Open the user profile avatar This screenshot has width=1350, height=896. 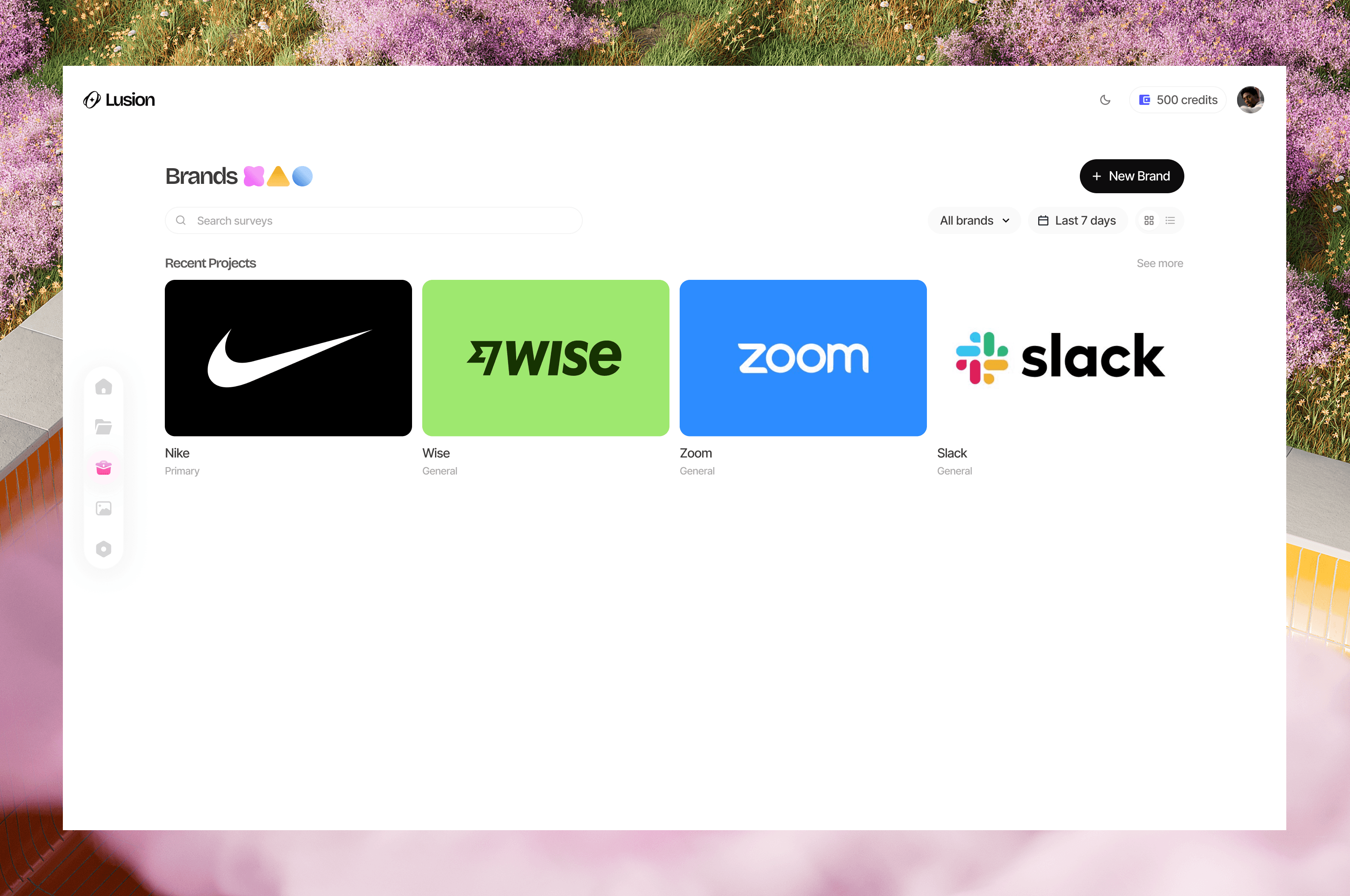(x=1250, y=100)
